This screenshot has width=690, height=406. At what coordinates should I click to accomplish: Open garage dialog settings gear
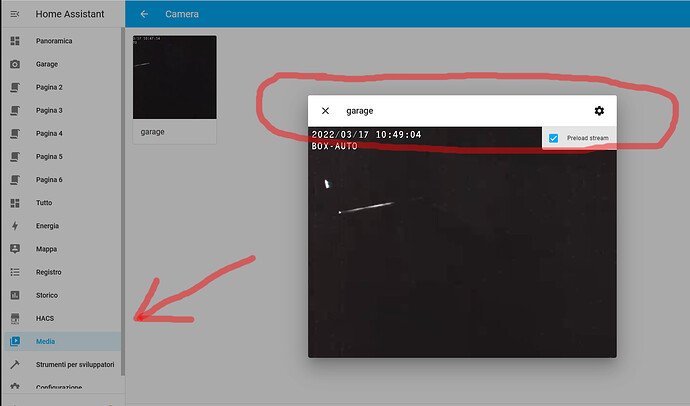coord(599,111)
